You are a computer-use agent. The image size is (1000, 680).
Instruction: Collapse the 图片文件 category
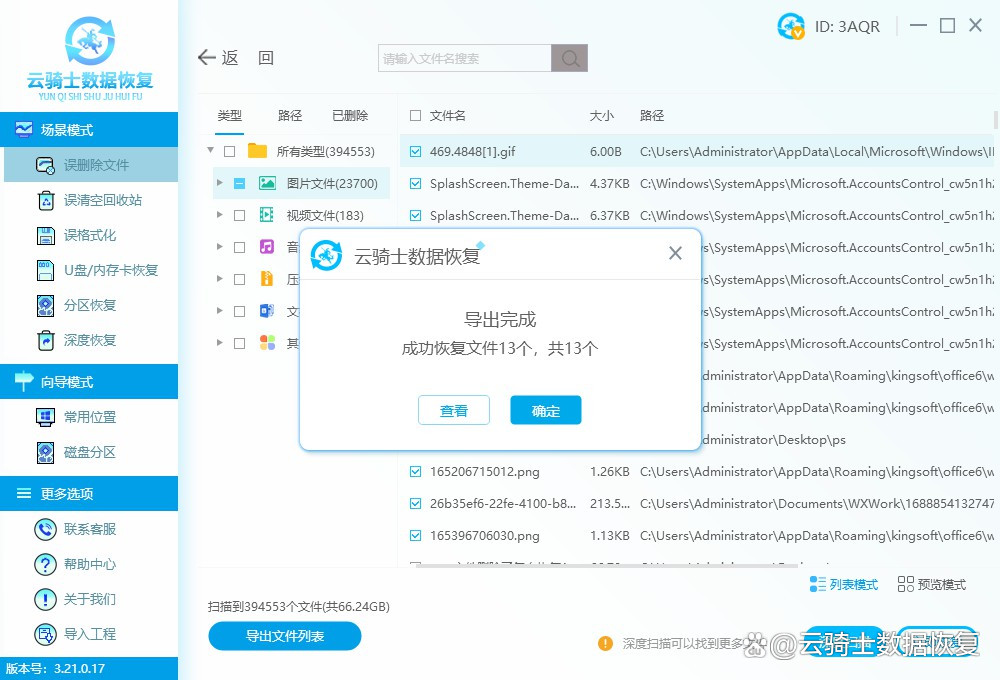219,183
